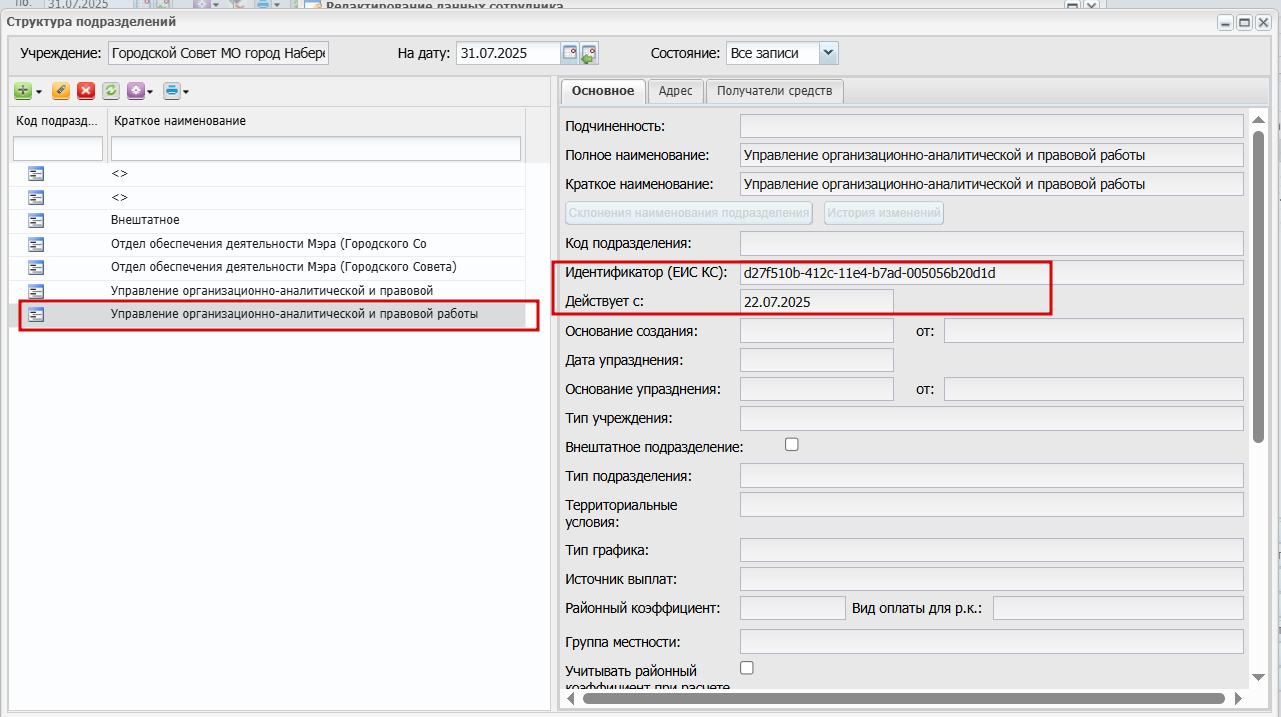Click the green refresh arrows icon
The image size is (1281, 717).
(111, 91)
